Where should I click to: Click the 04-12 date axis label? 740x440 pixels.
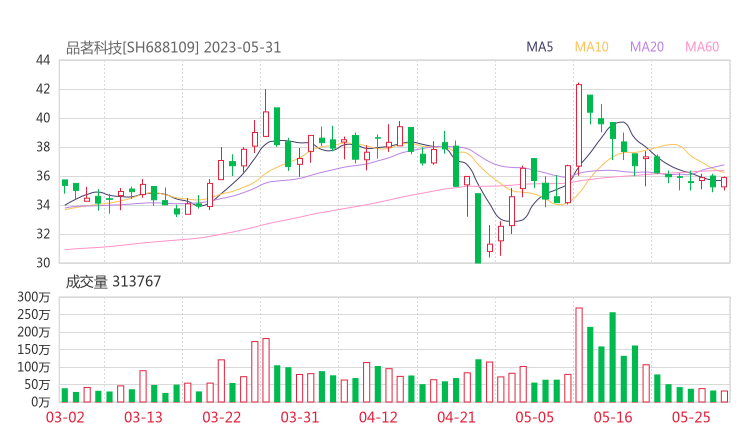click(x=378, y=417)
